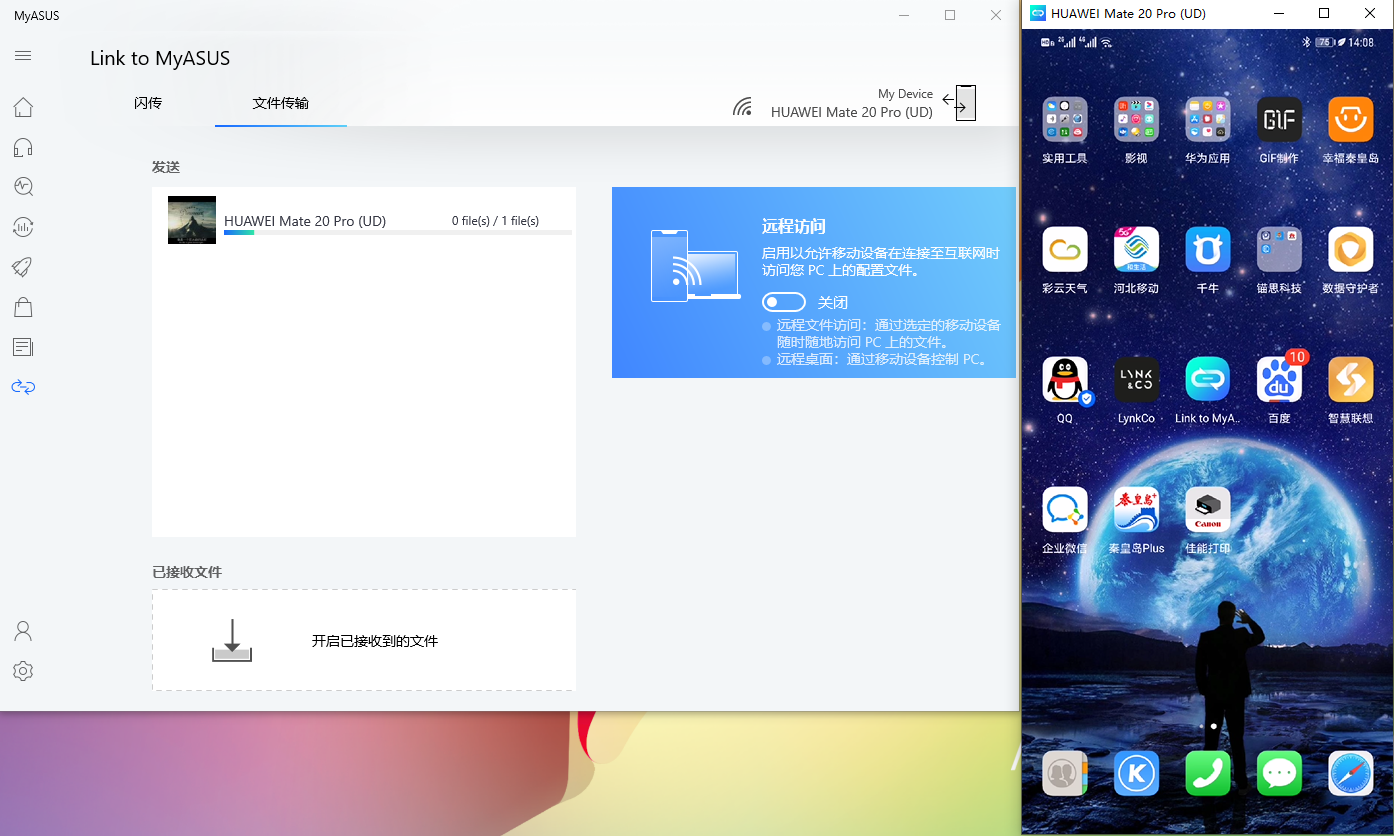
Task: Select the Link to MyASUS sidebar icon
Action: click(x=23, y=386)
